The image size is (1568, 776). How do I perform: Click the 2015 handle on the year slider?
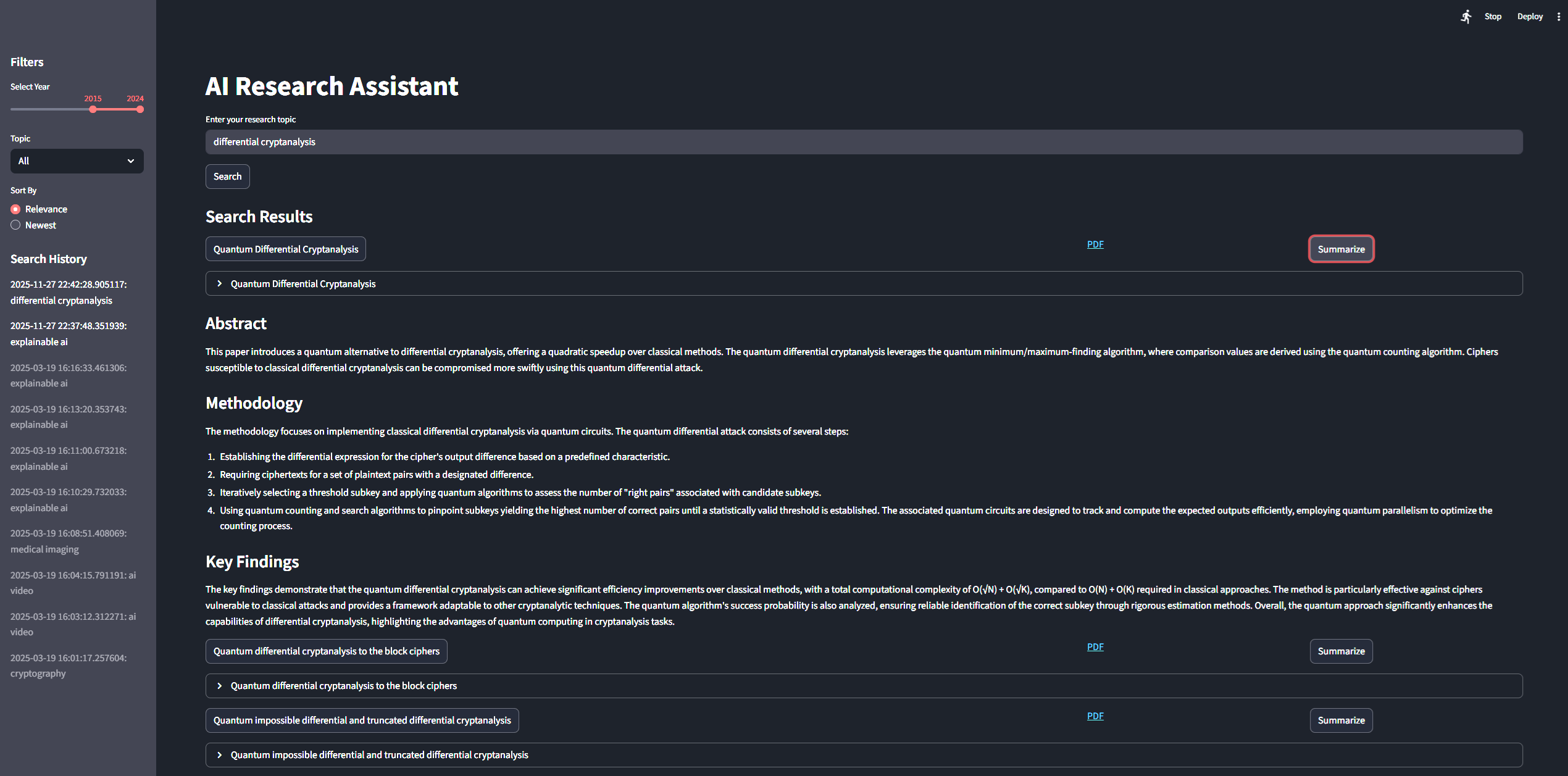coord(93,109)
